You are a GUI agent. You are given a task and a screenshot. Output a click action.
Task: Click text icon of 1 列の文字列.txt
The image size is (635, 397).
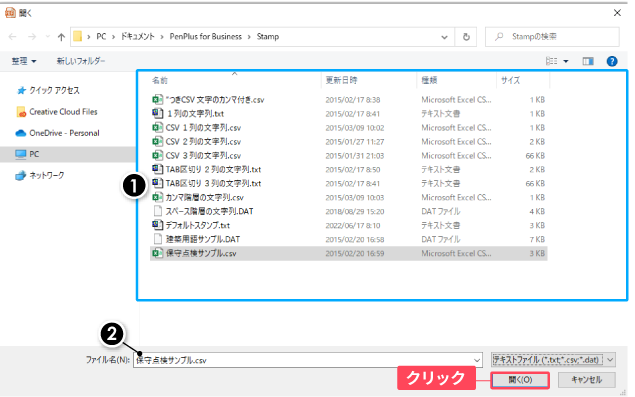tap(157, 113)
